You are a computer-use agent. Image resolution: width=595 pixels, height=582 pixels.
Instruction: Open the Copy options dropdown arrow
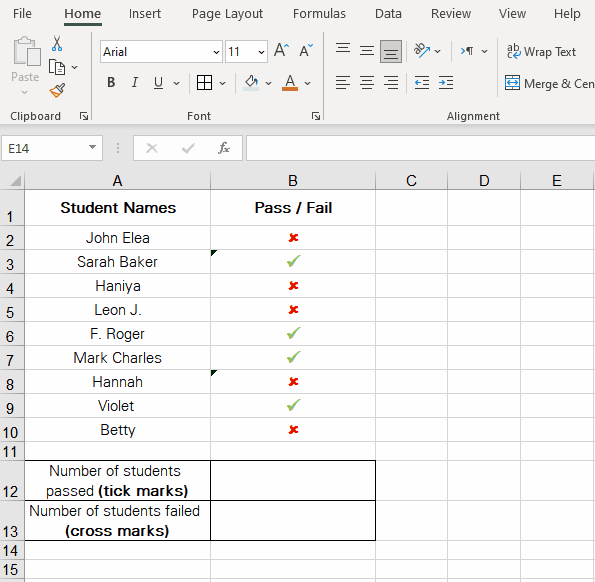74,68
